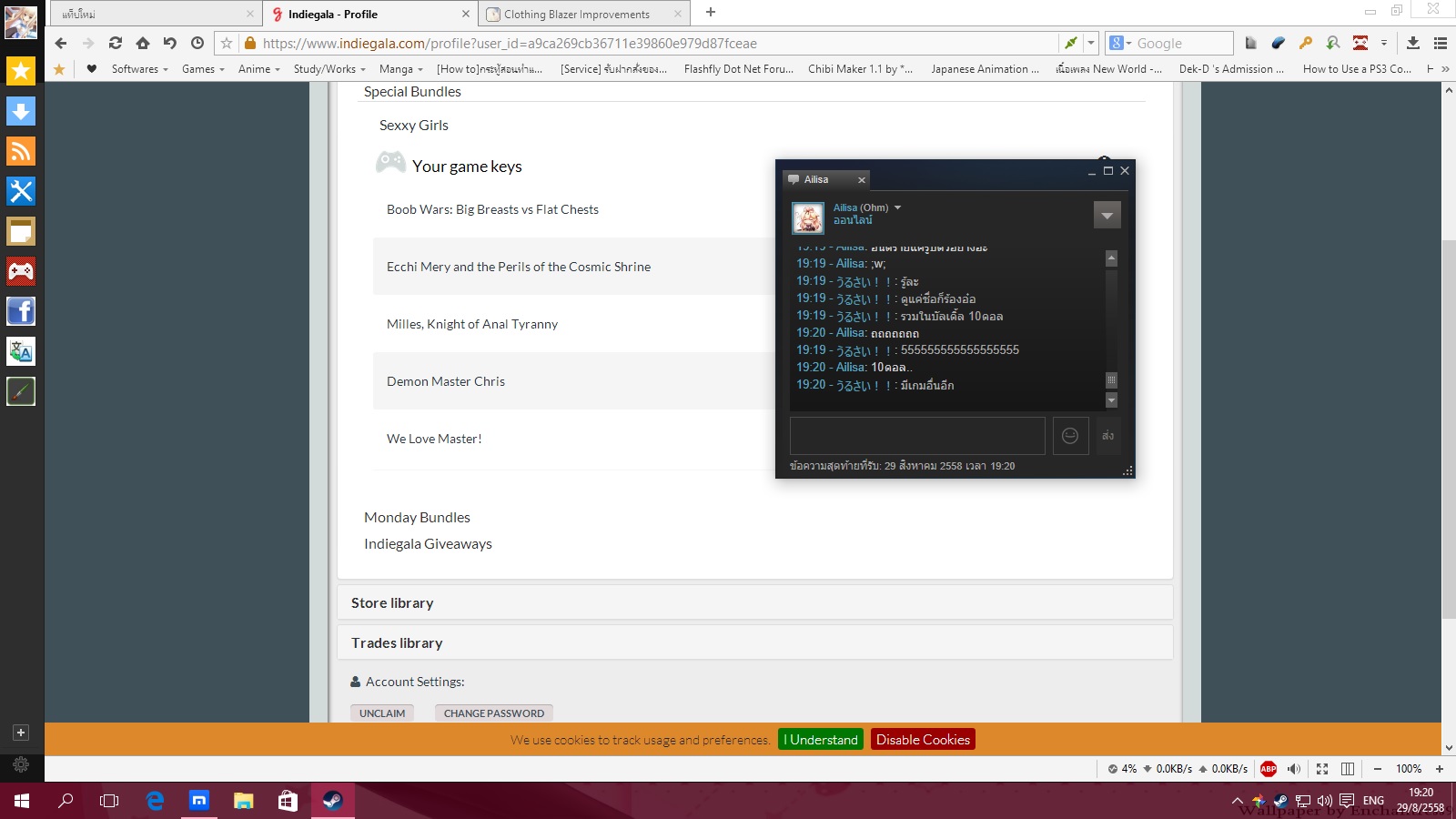This screenshot has width=1456, height=819.
Task: Expand the Softwares bookmarks folder
Action: (139, 69)
